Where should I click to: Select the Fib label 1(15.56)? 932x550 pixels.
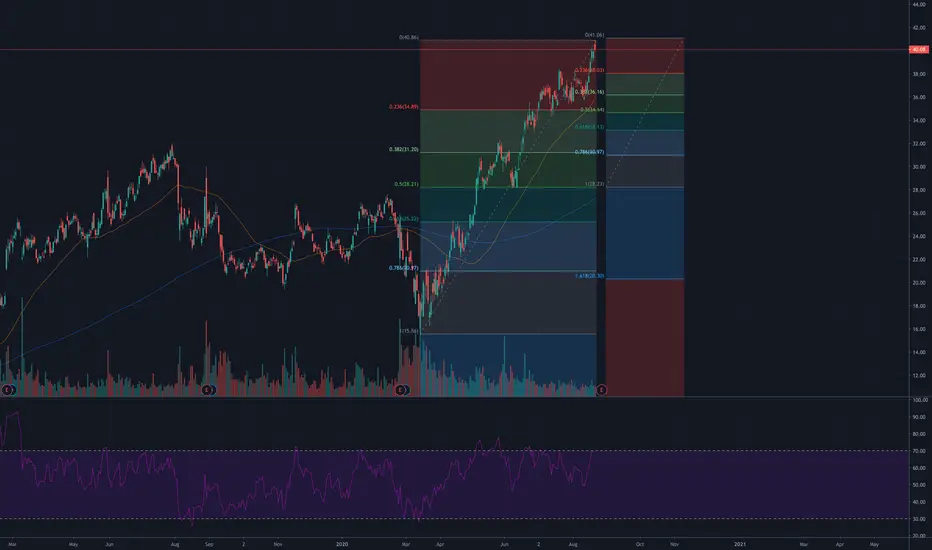[x=409, y=331]
